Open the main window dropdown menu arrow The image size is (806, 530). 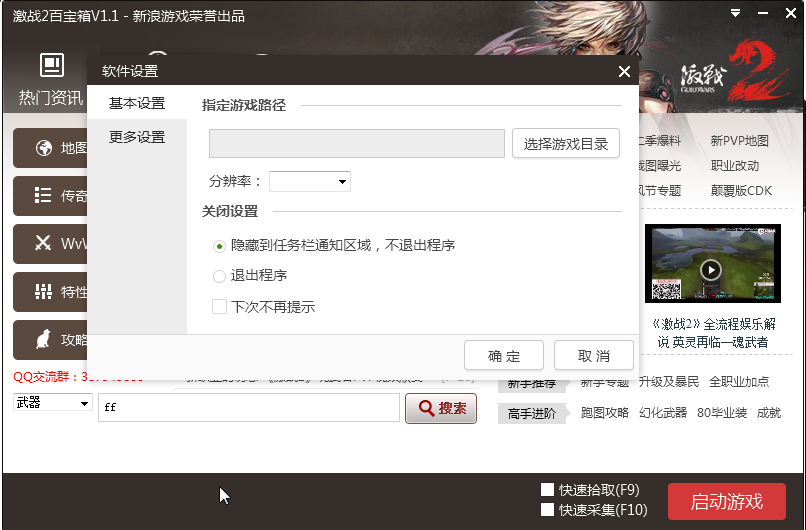pyautogui.click(x=736, y=13)
